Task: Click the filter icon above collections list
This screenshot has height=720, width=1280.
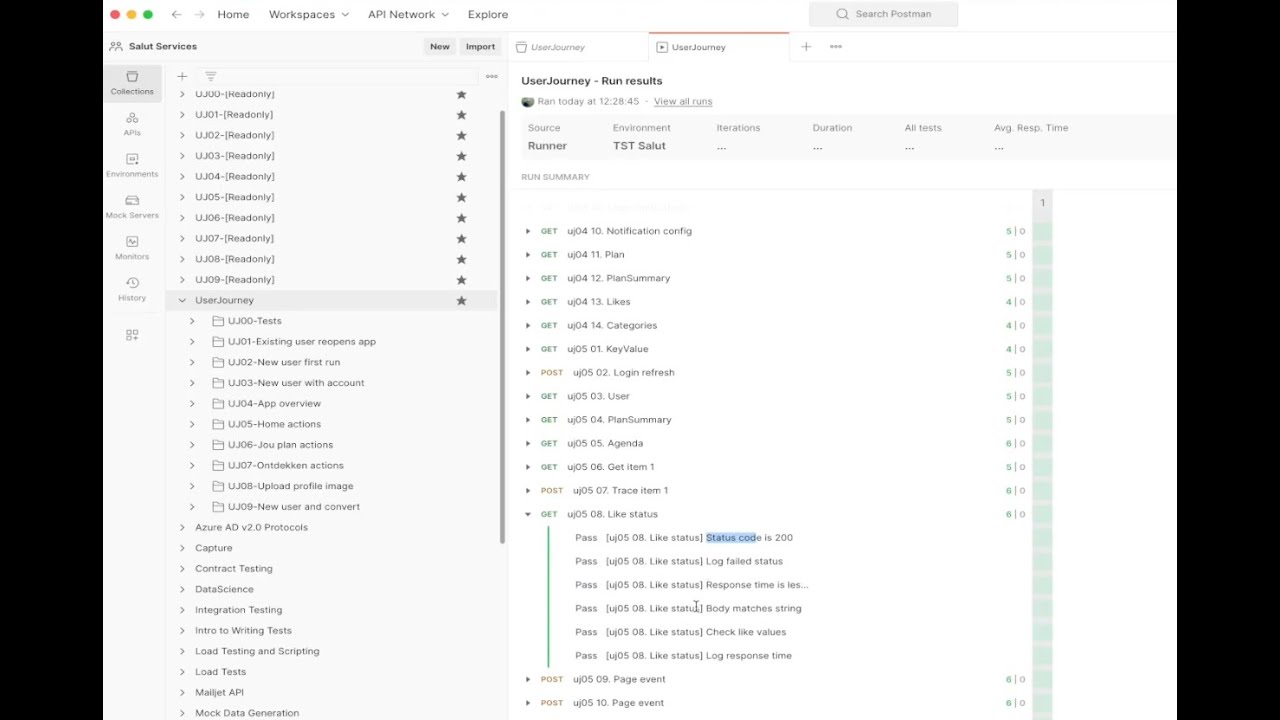Action: point(211,76)
